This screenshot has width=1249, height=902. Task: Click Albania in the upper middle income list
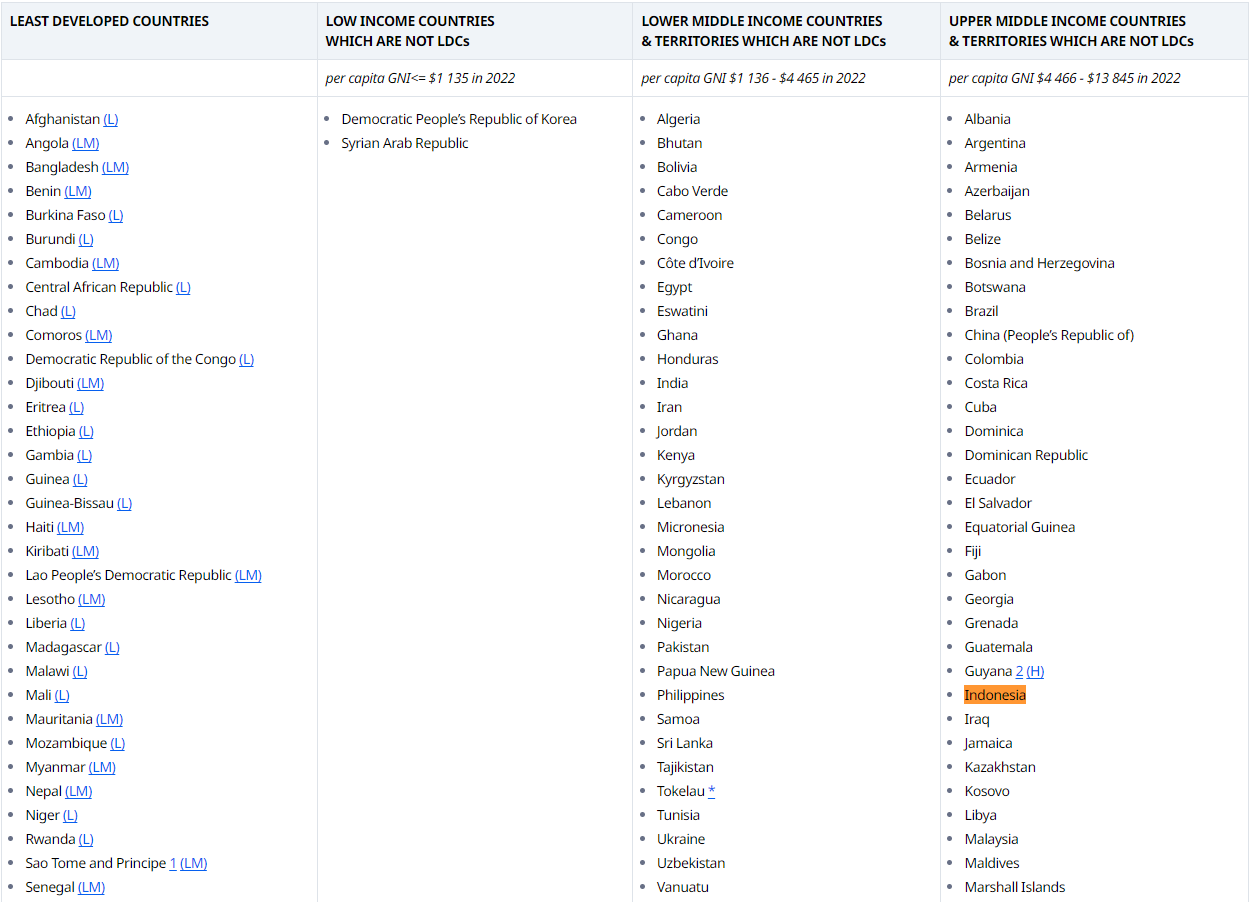pyautogui.click(x=987, y=119)
